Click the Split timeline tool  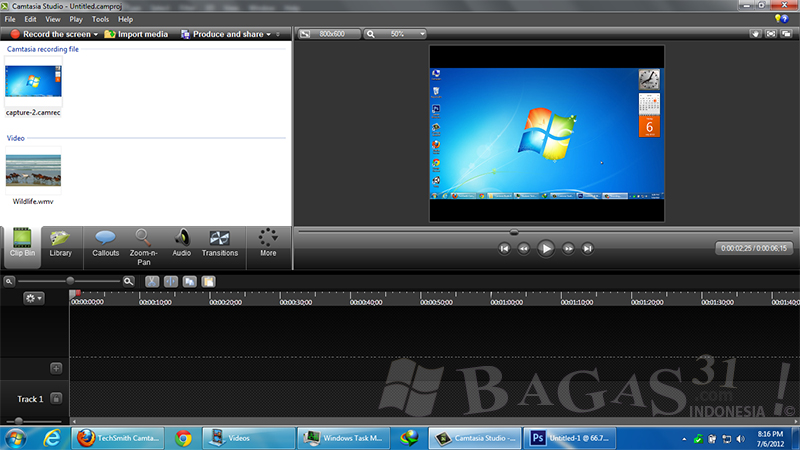click(x=171, y=282)
